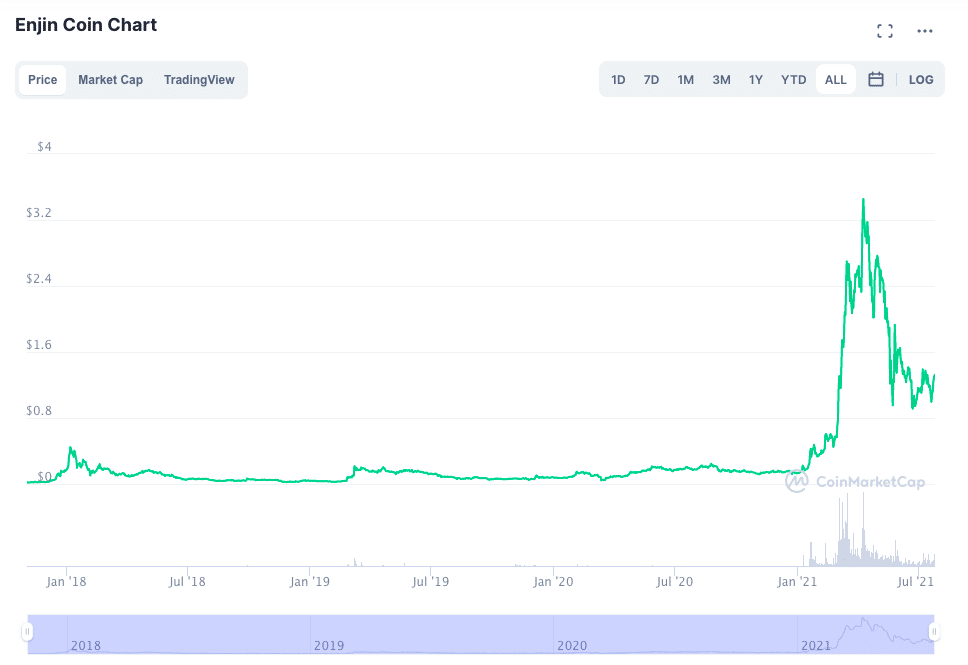Image resolution: width=968 pixels, height=665 pixels.
Task: Click the tallest 2021 volume bar
Action: coord(863,530)
